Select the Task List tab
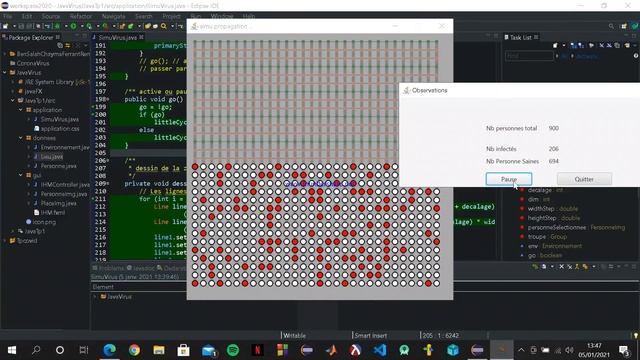This screenshot has height=360, width=640. pyautogui.click(x=521, y=37)
